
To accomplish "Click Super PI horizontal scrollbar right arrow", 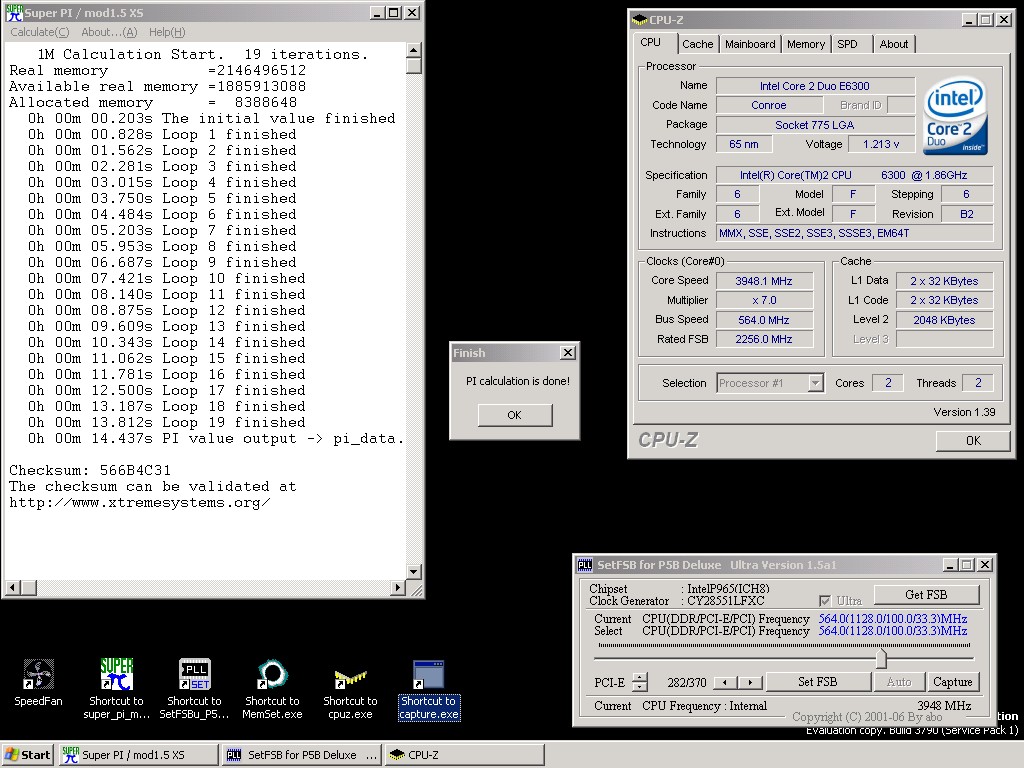I will click(x=398, y=588).
